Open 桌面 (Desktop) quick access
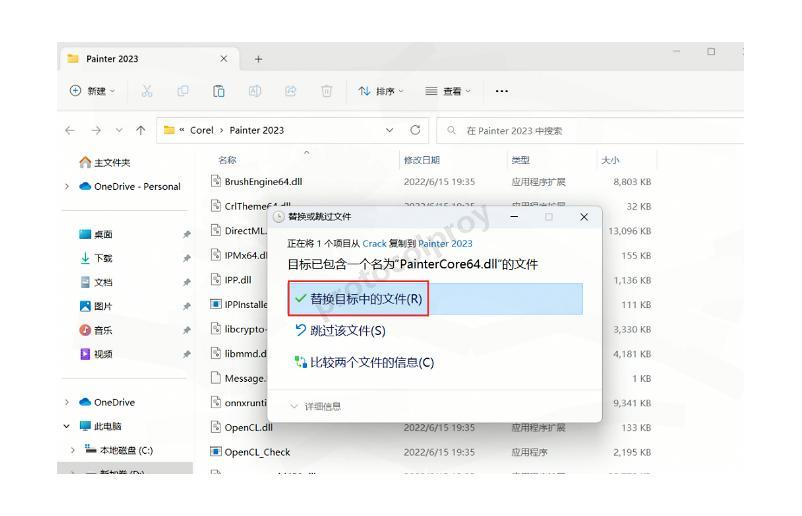The image size is (802, 516). pyautogui.click(x=96, y=234)
